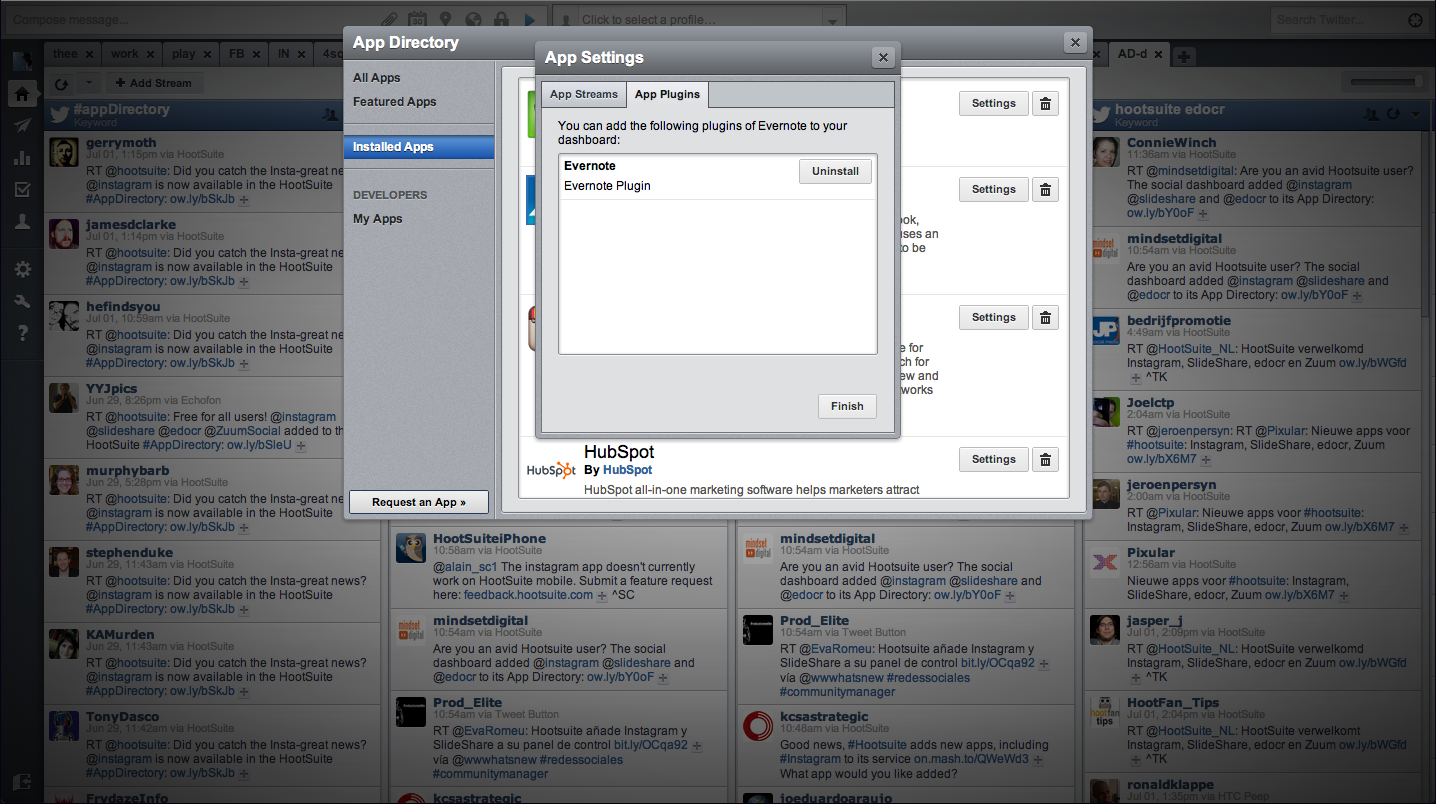The width and height of the screenshot is (1436, 804).
Task: Switch to the App Streams tab
Action: tap(584, 94)
